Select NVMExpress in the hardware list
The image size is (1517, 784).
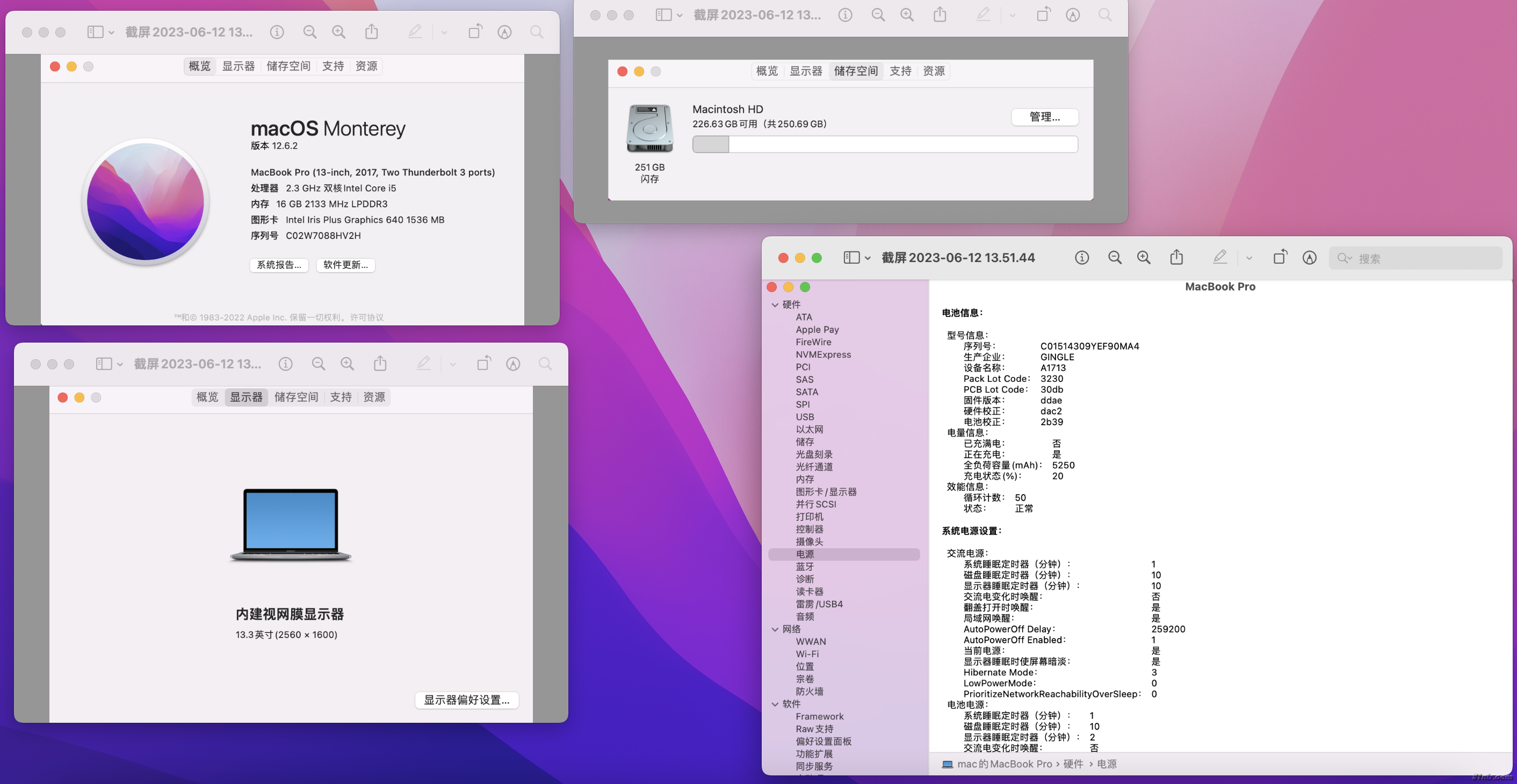click(823, 354)
